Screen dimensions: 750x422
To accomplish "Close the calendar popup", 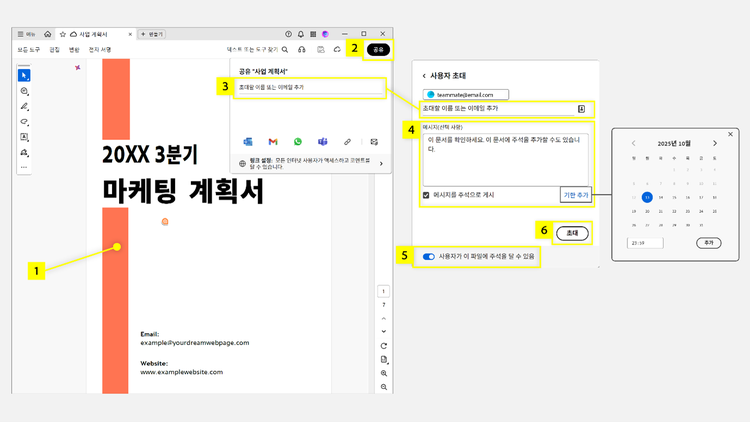I will (x=730, y=134).
